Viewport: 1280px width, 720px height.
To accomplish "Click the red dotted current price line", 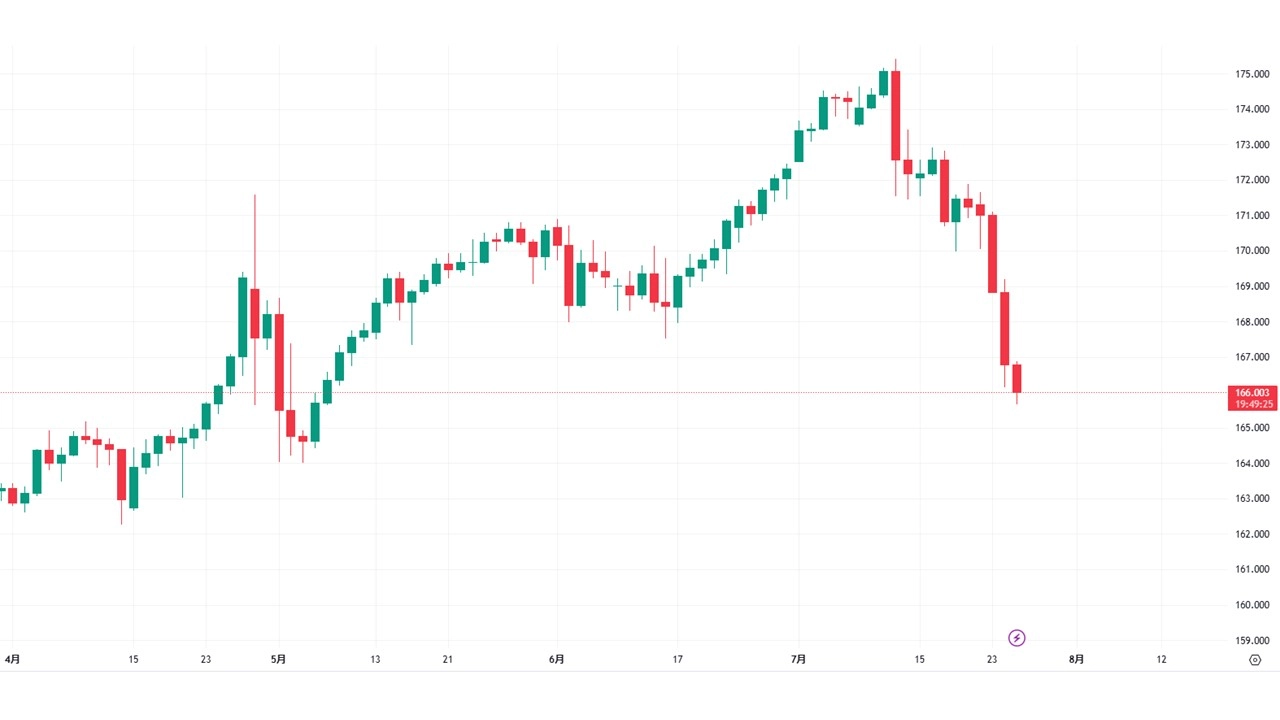I will (600, 392).
